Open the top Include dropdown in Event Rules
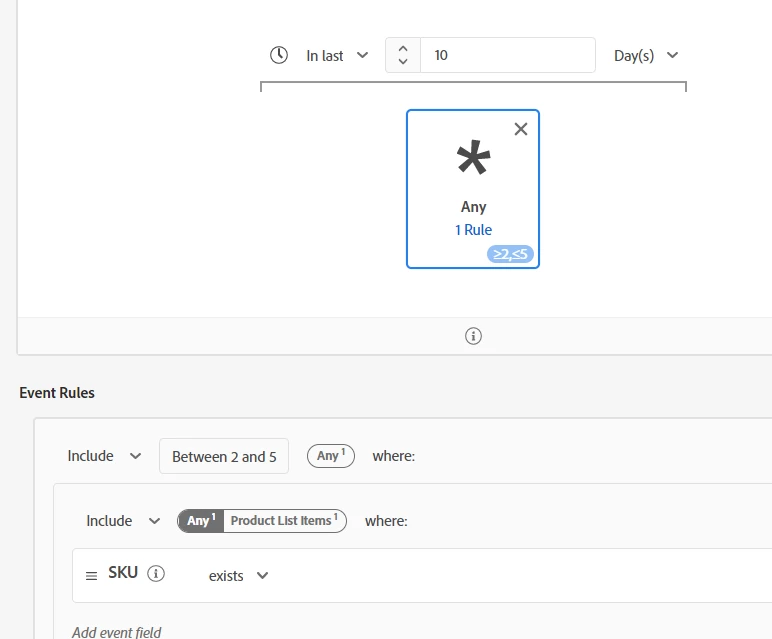 (104, 456)
